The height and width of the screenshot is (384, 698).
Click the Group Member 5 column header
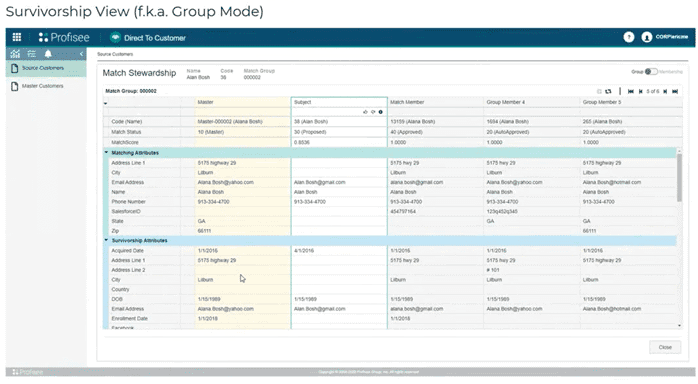631,102
